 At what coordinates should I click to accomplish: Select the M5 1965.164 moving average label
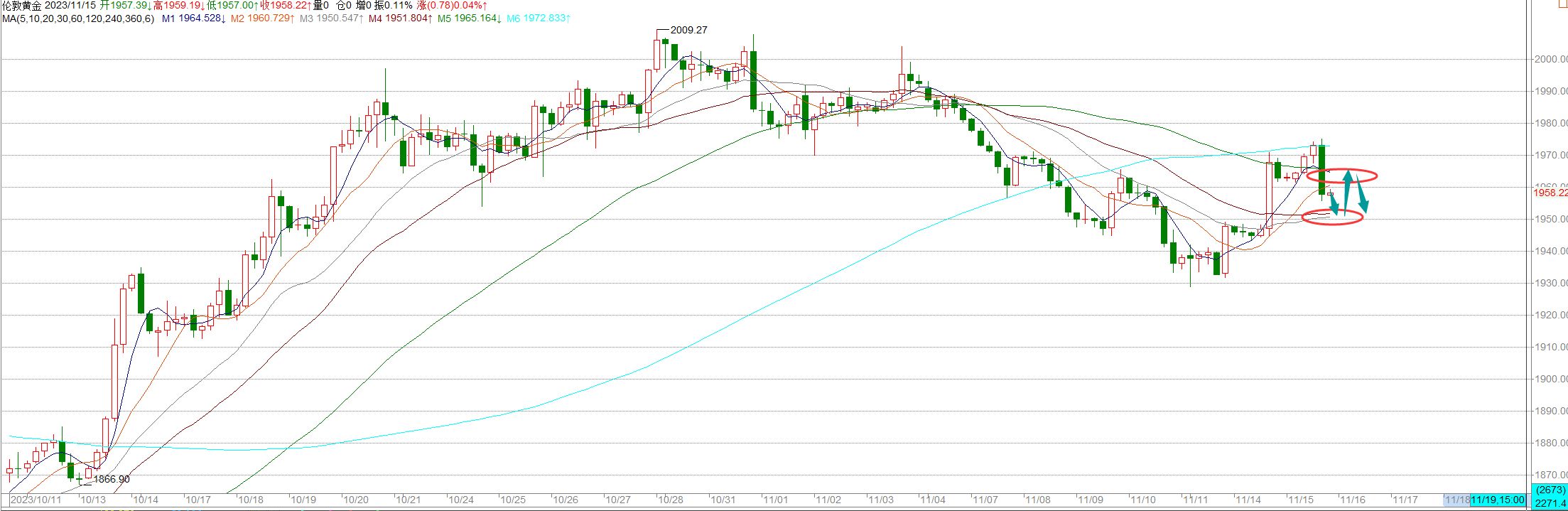coord(468,18)
